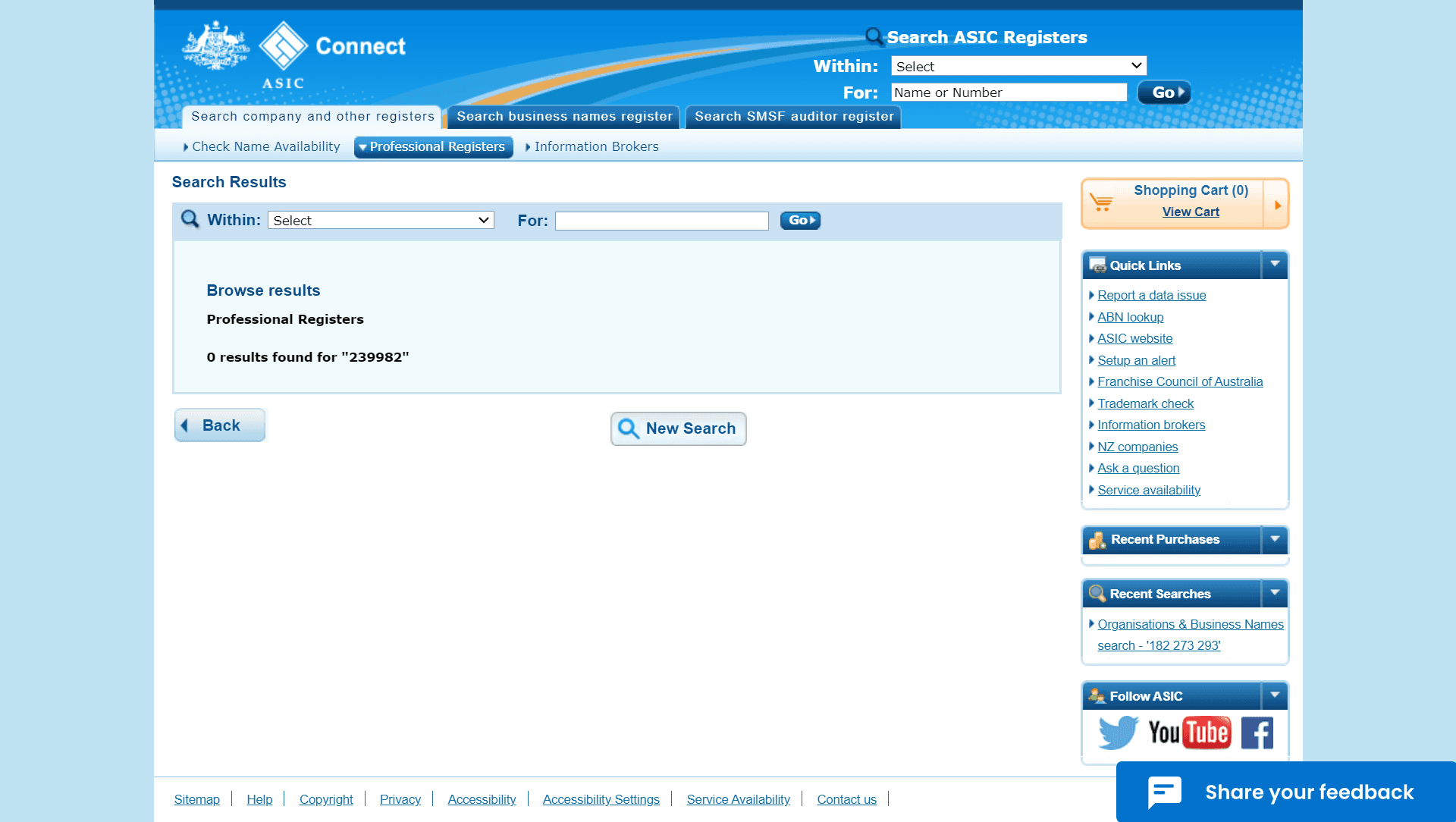Collapse the Recent Searches panel

(x=1275, y=593)
